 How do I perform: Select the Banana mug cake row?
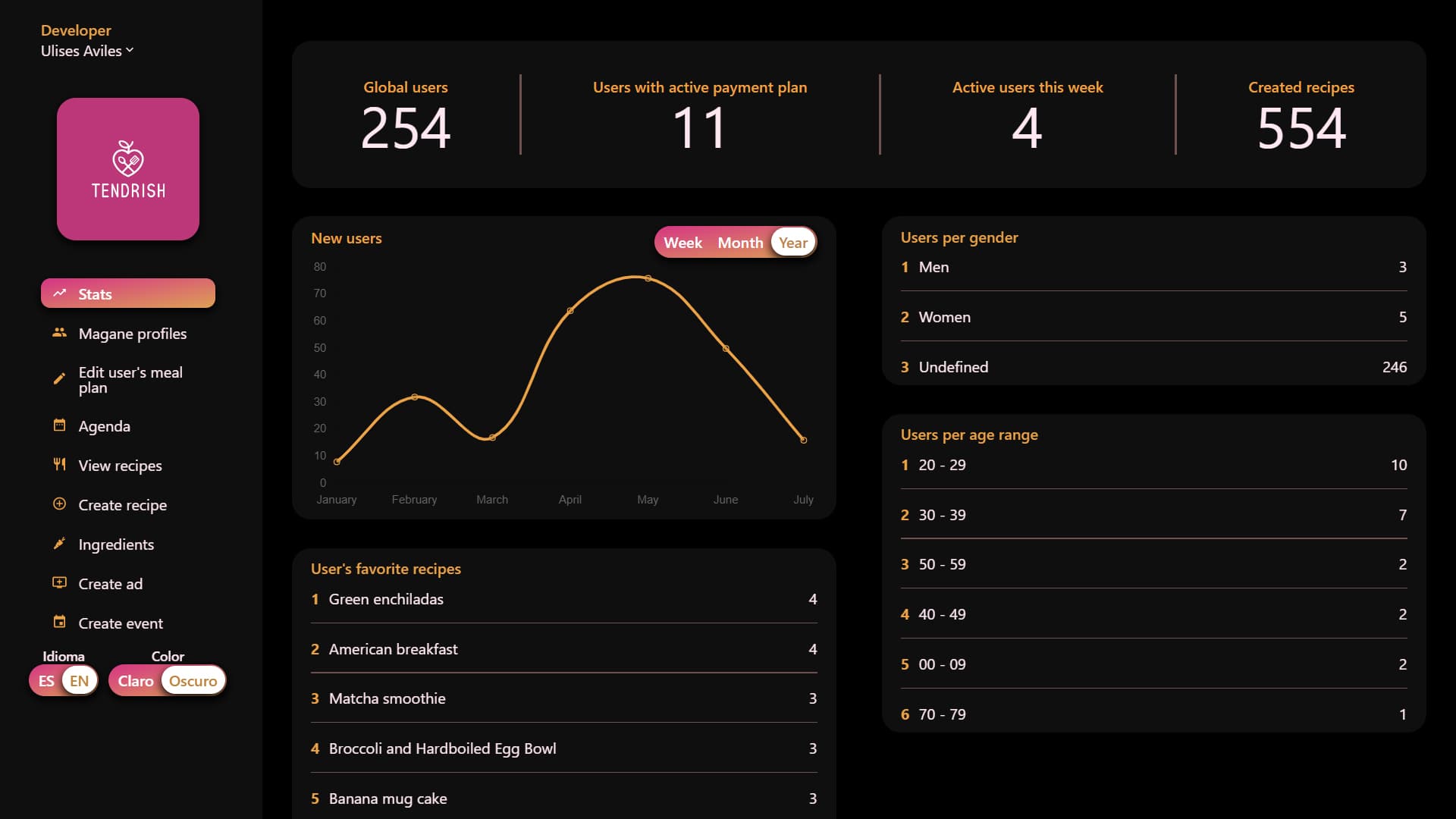pos(563,799)
